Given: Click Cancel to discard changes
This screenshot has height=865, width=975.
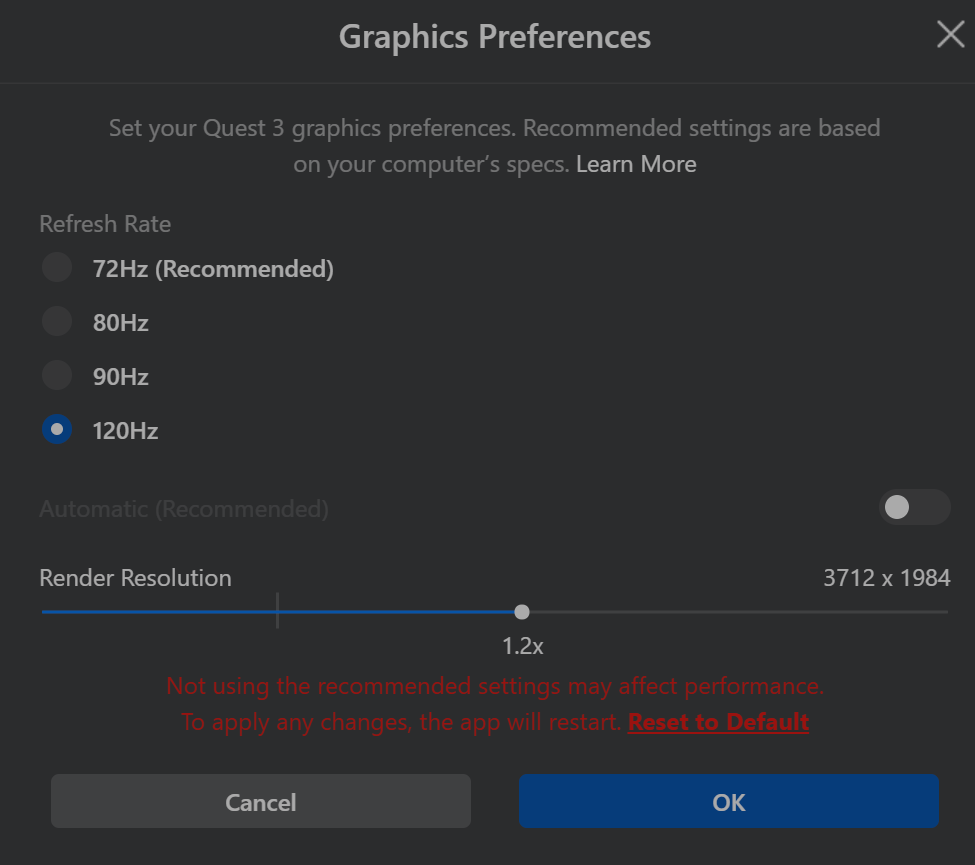Looking at the screenshot, I should pyautogui.click(x=260, y=801).
